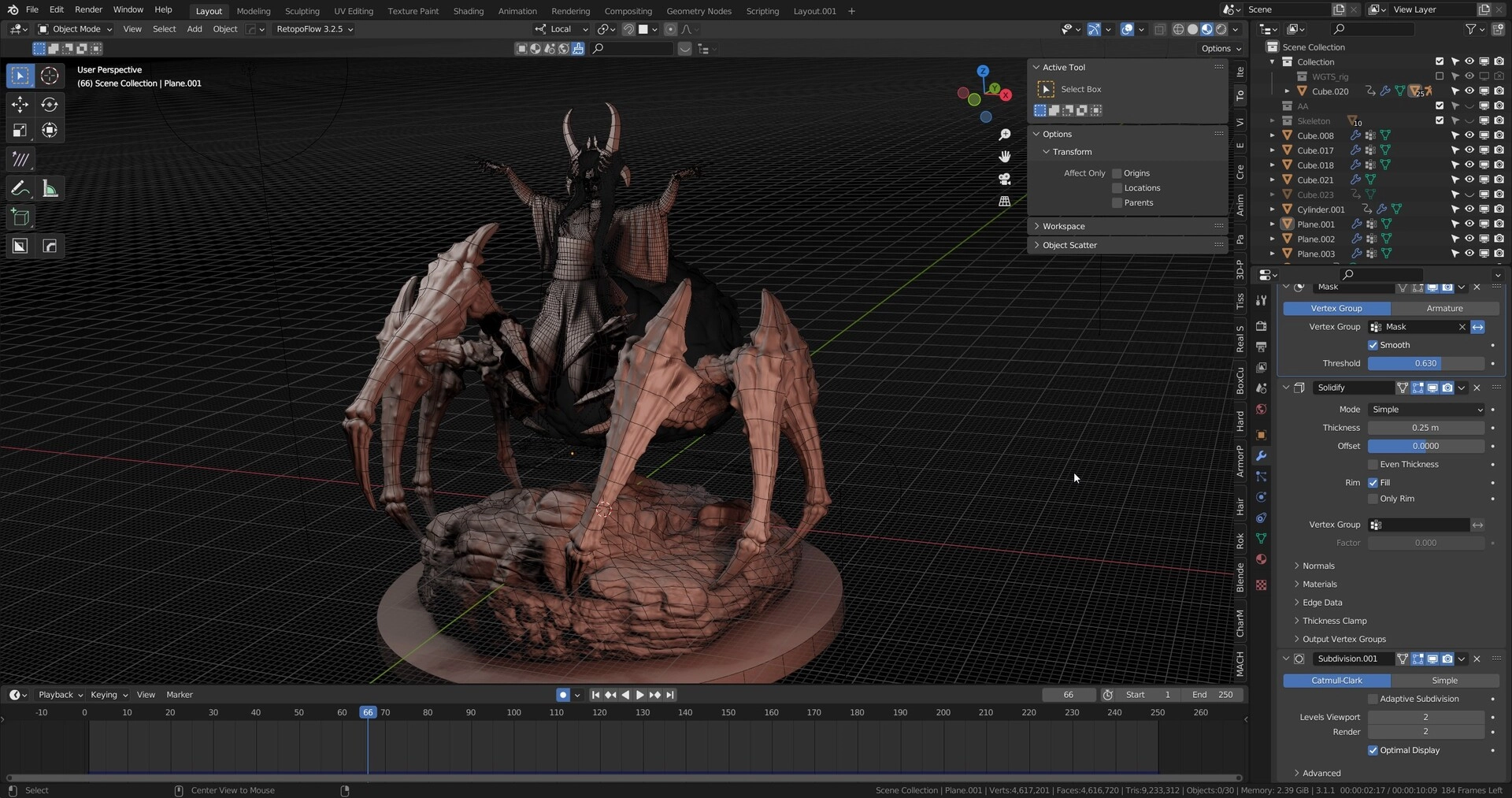Open the Solidify Mode dropdown

(1426, 410)
